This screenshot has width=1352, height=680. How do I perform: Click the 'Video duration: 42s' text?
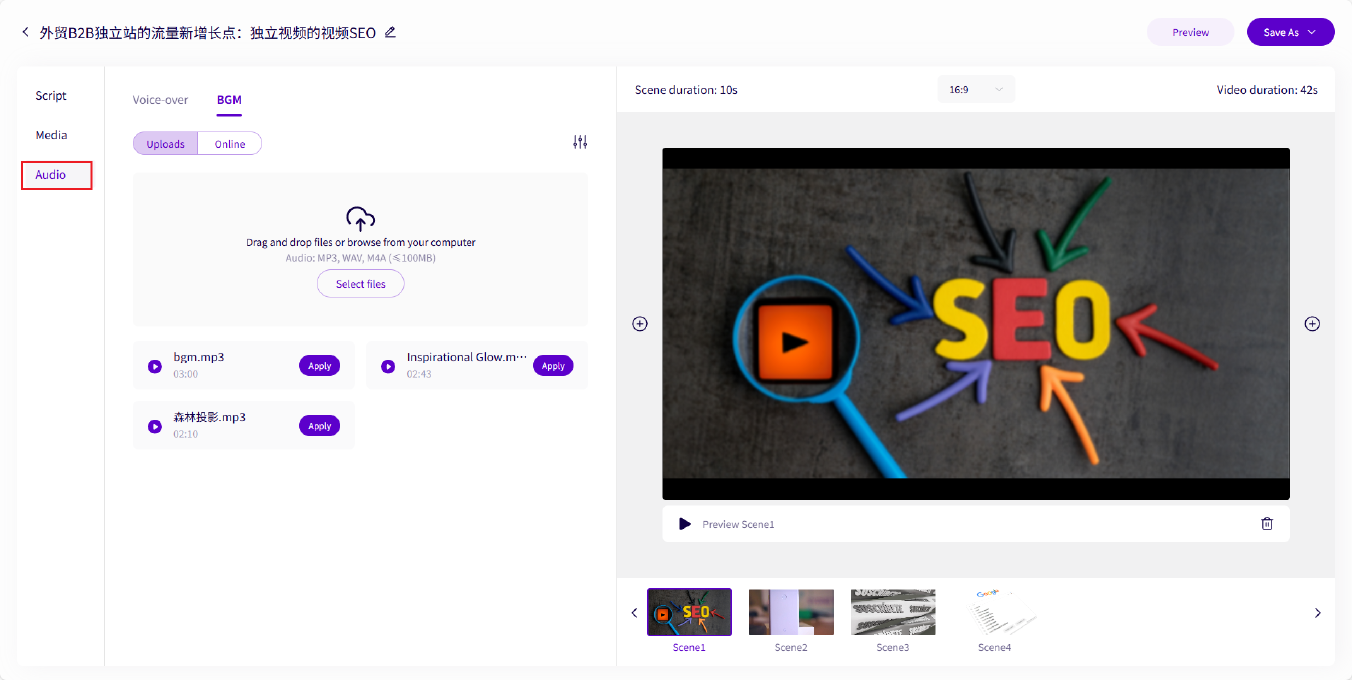point(1267,90)
